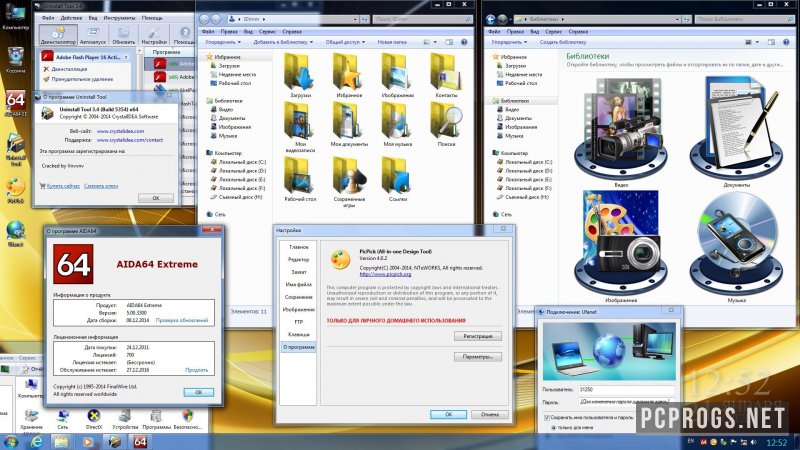
Task: Toggle save username and password checkbox
Action: click(x=547, y=417)
